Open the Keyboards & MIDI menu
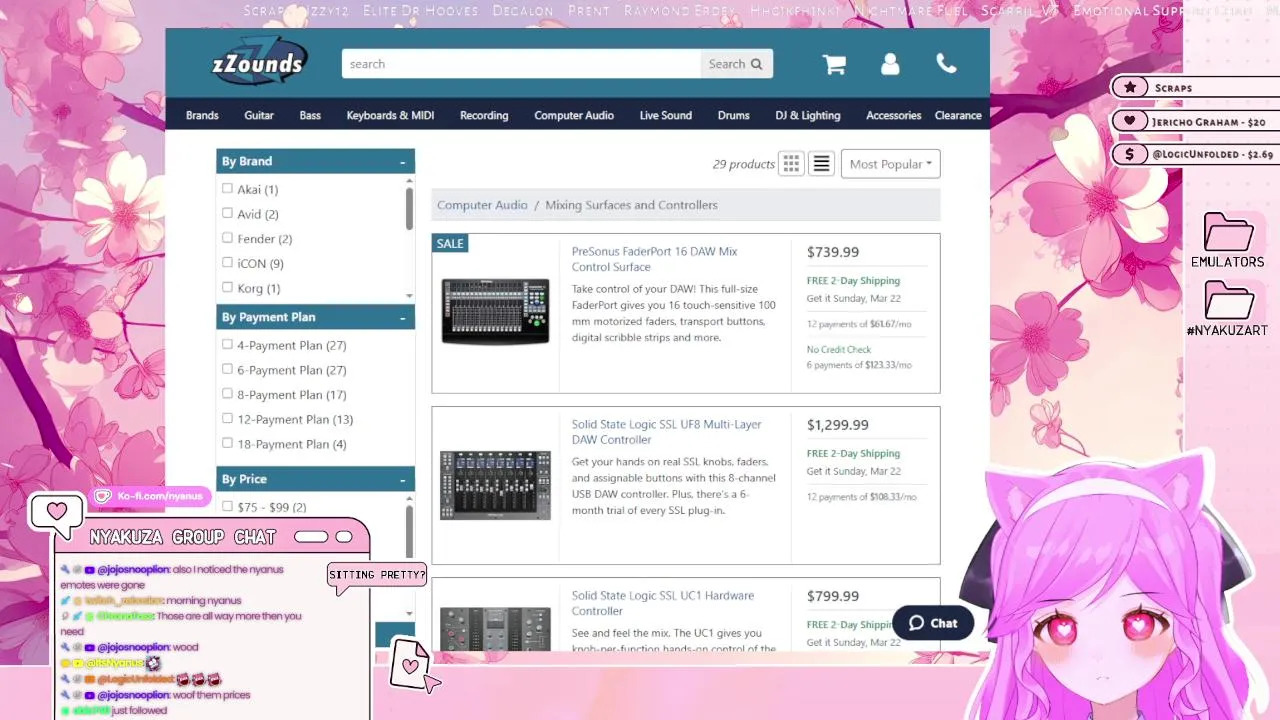Screen dimensions: 1280x720 (390, 115)
